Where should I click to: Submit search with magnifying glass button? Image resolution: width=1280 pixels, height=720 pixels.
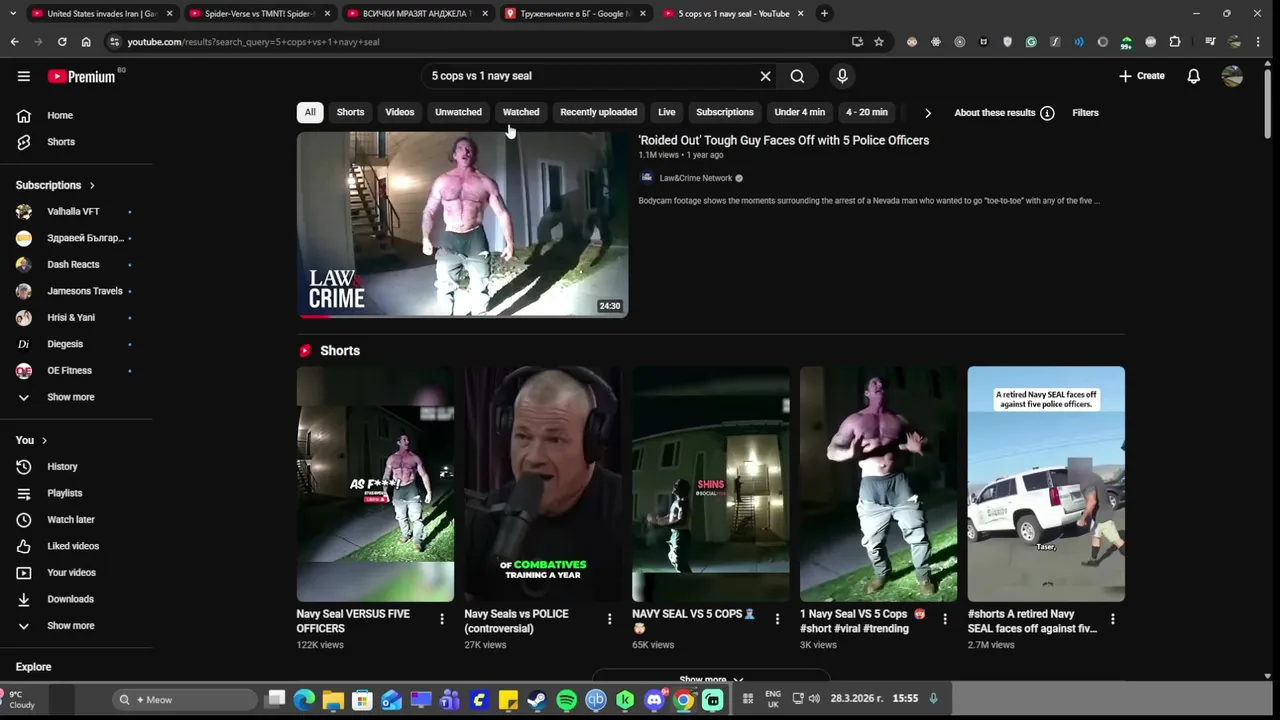coord(797,76)
